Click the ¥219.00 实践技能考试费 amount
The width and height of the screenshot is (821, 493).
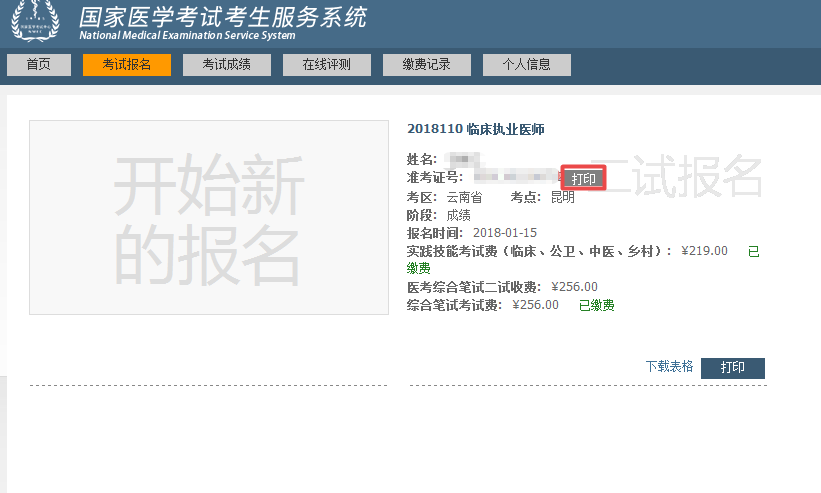click(704, 251)
